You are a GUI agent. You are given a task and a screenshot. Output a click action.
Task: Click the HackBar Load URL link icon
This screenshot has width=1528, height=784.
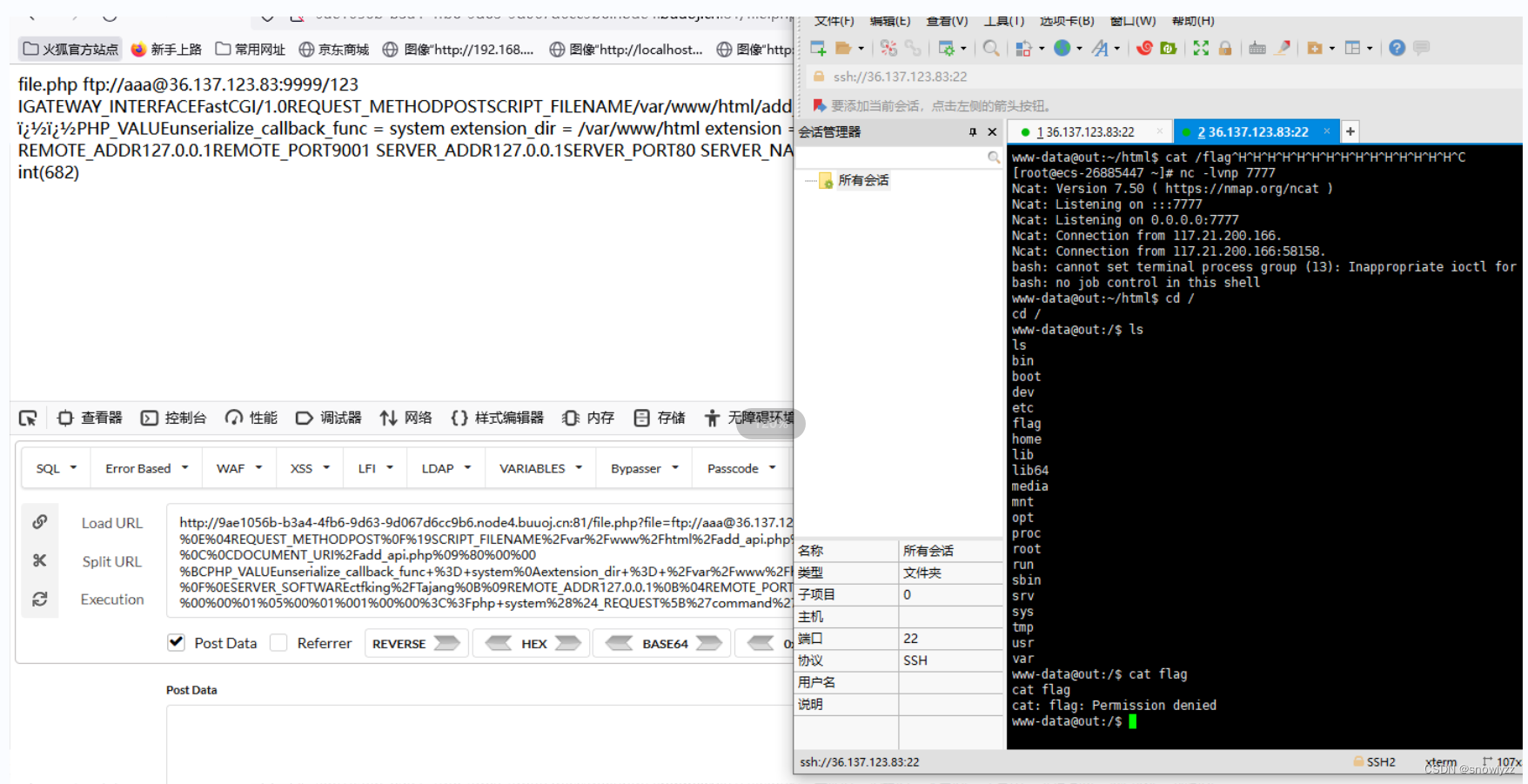point(40,522)
